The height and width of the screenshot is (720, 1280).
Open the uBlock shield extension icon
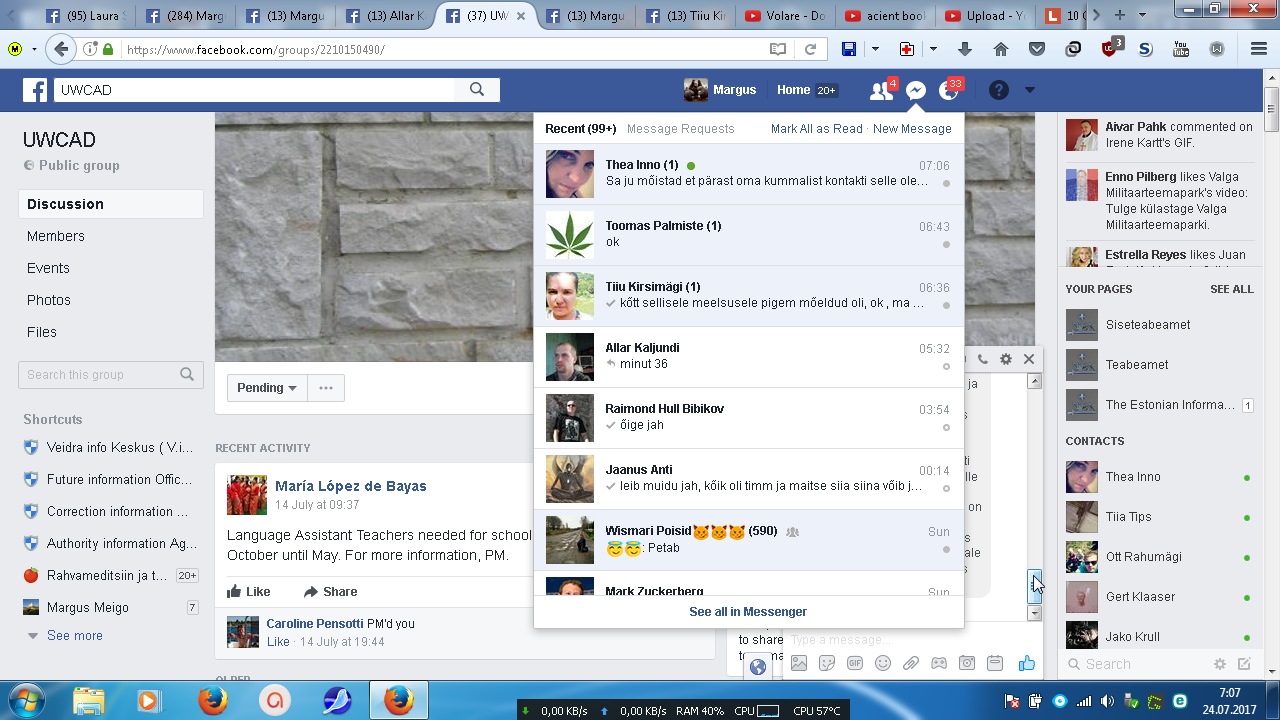click(1110, 48)
